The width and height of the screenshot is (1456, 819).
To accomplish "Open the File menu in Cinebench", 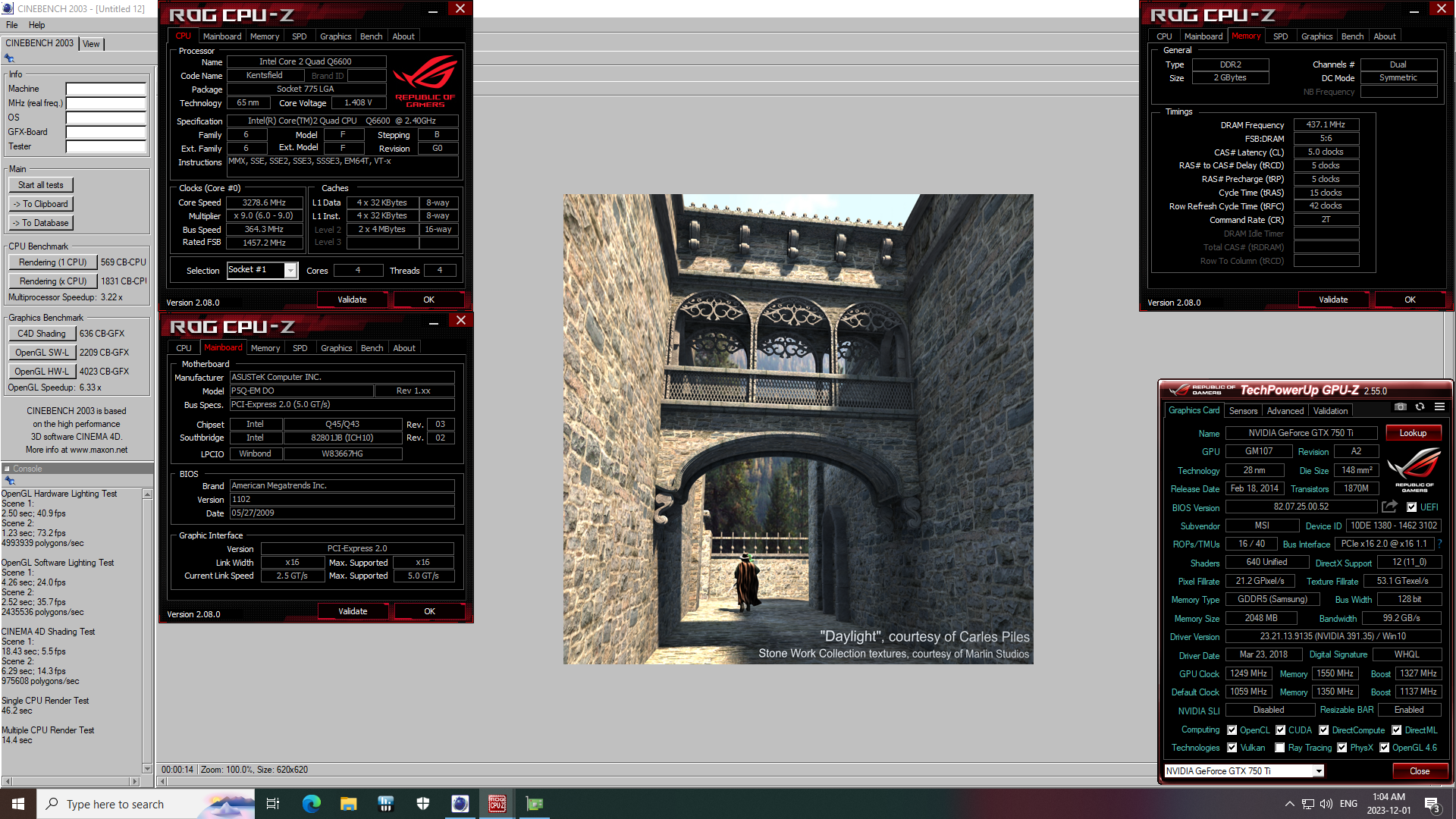I will (x=12, y=25).
